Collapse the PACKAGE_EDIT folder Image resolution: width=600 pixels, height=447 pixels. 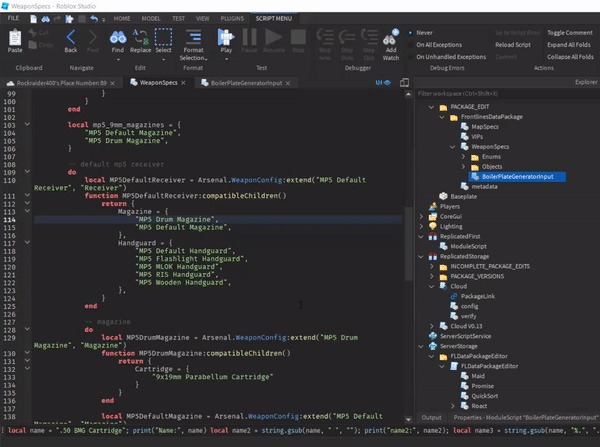[x=431, y=107]
